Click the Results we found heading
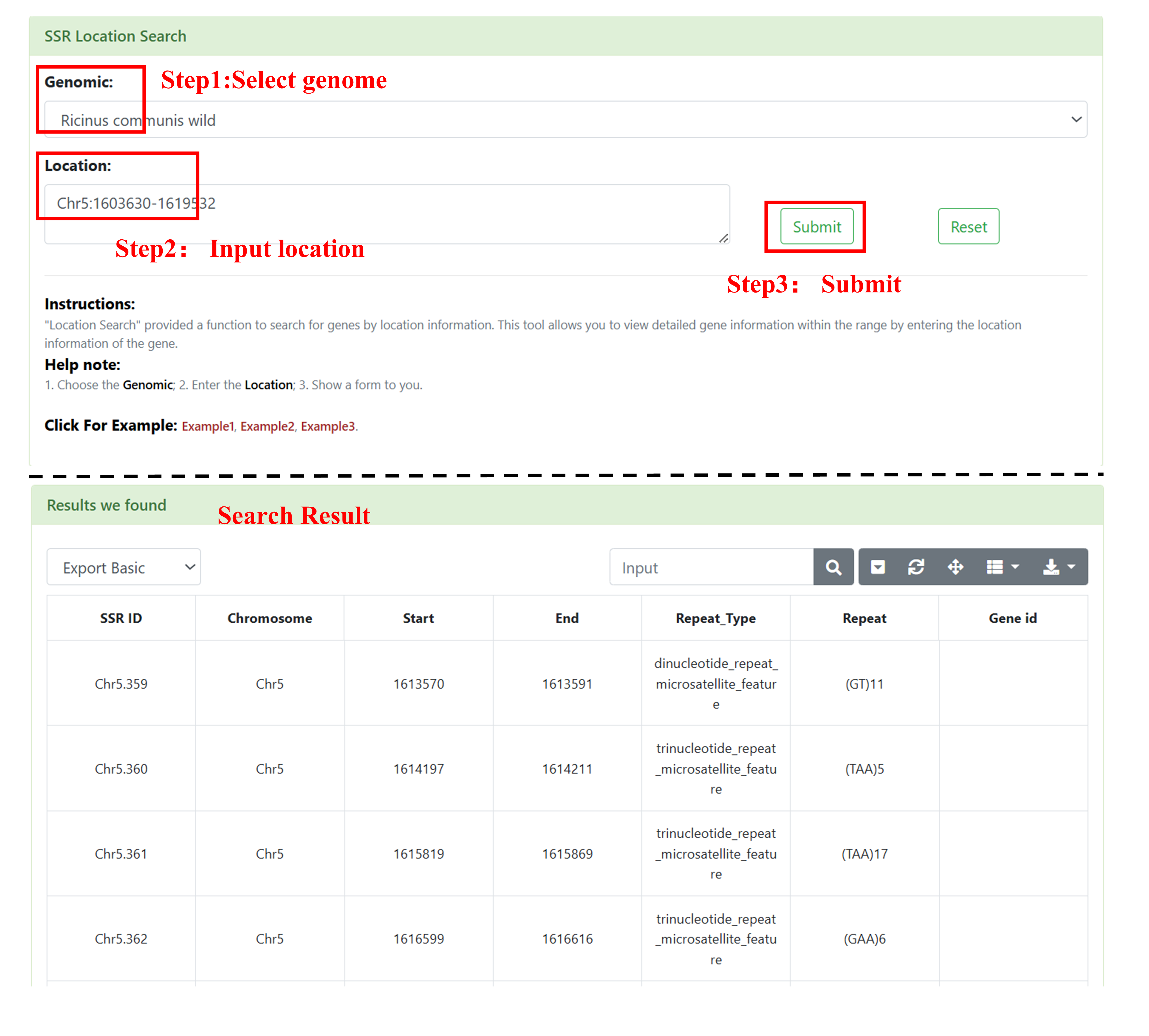 [106, 505]
